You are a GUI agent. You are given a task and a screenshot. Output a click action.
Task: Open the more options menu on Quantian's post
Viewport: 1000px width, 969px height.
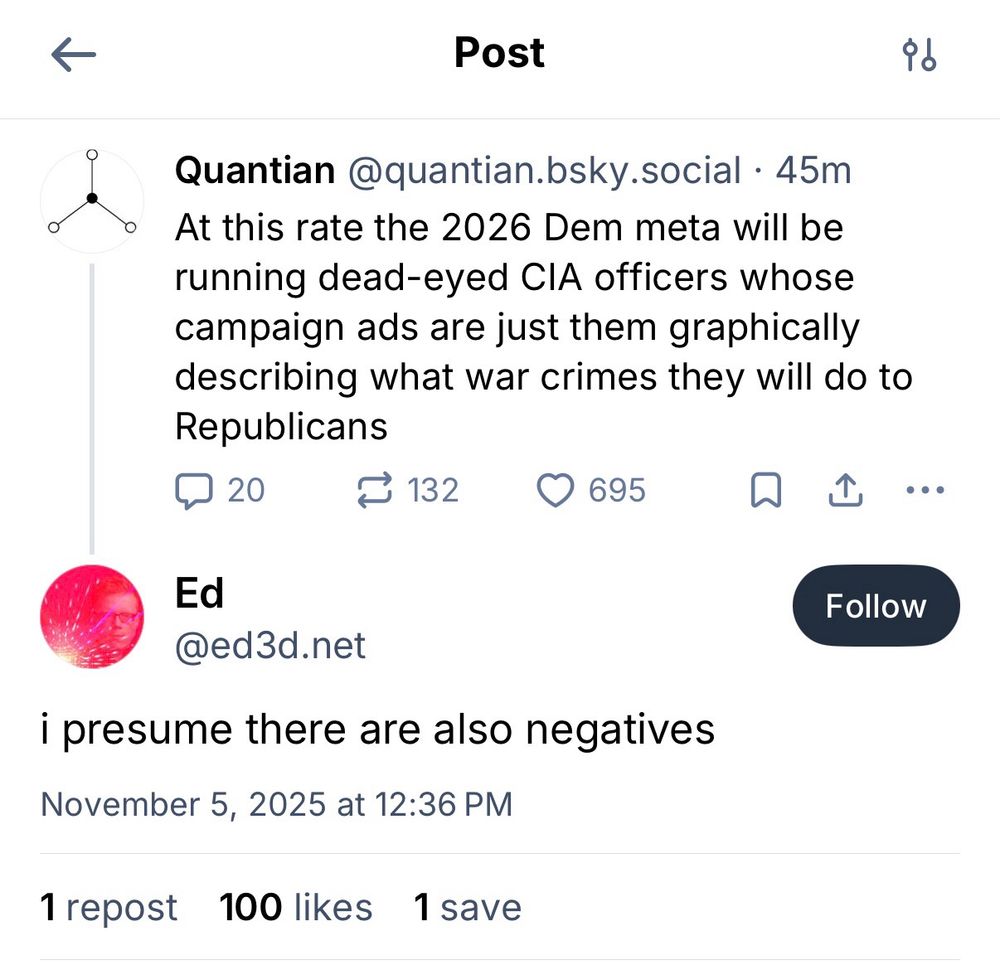pyautogui.click(x=924, y=489)
